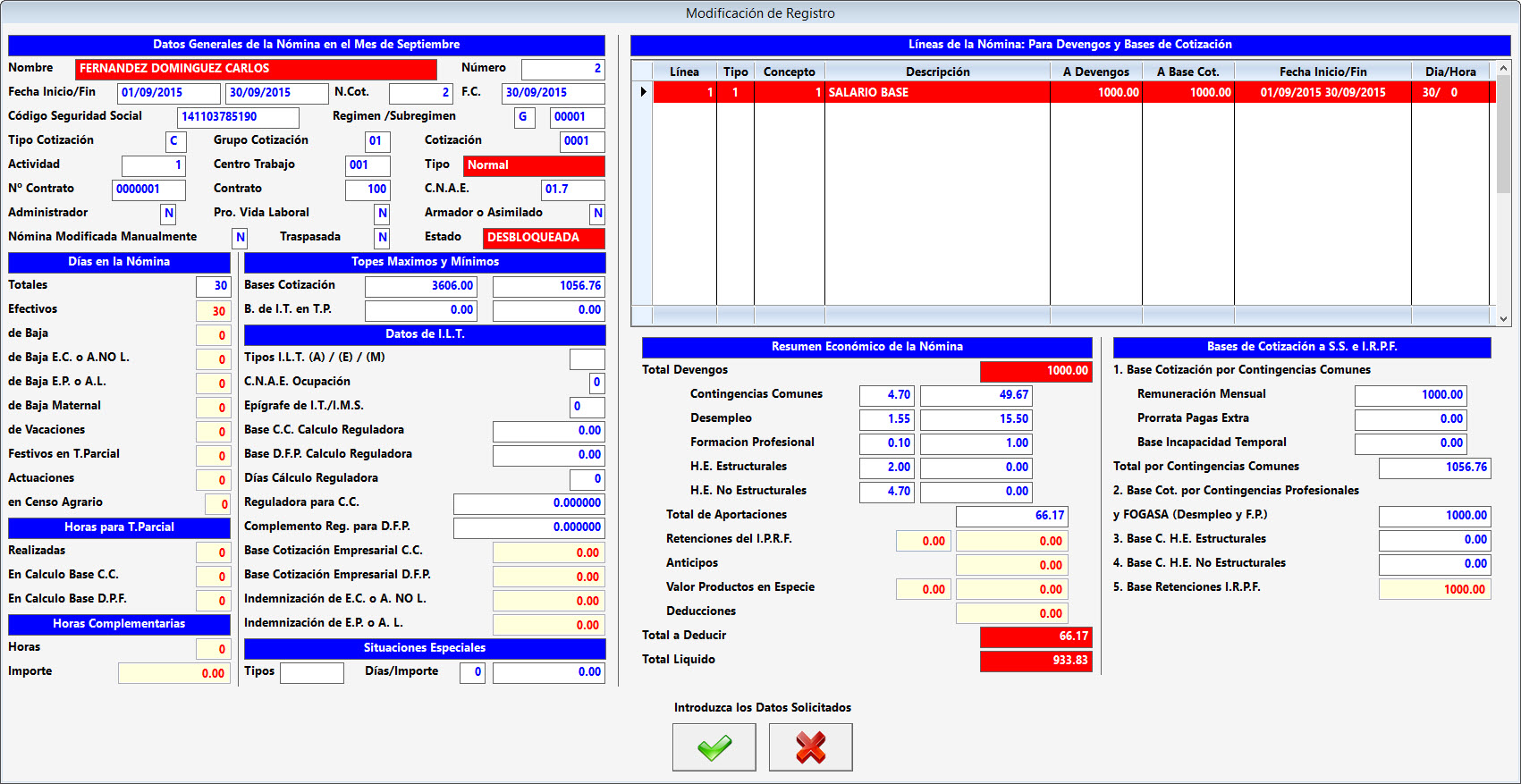
Task: Select the SALARIO BASE payroll line
Action: (x=935, y=92)
